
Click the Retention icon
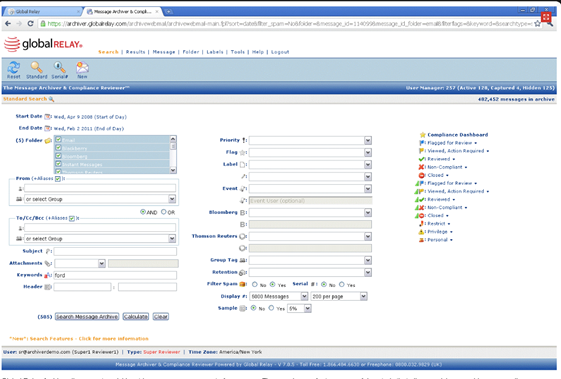(x=242, y=273)
